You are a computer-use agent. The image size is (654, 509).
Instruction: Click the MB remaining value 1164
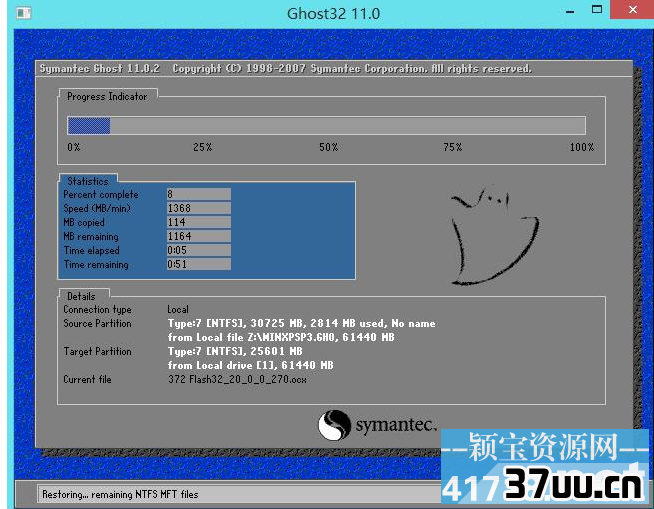tap(199, 236)
